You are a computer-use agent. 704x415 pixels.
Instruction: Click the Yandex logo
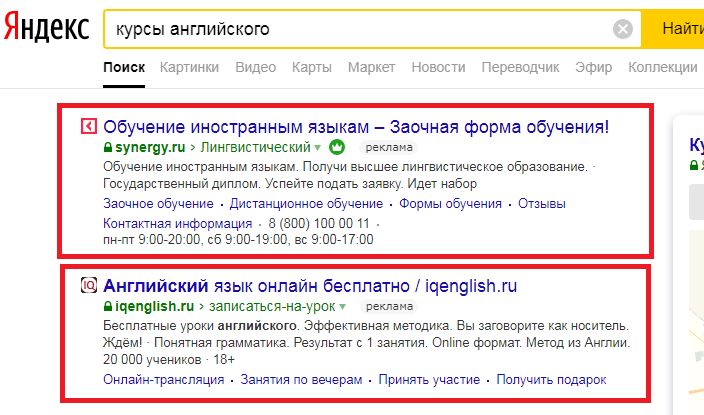click(x=46, y=29)
